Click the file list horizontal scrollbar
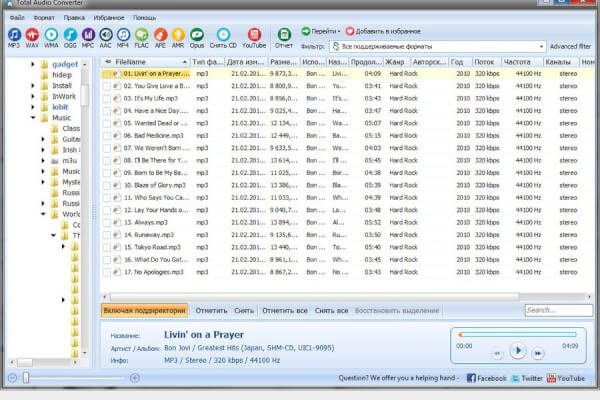600x400 pixels. click(x=314, y=297)
